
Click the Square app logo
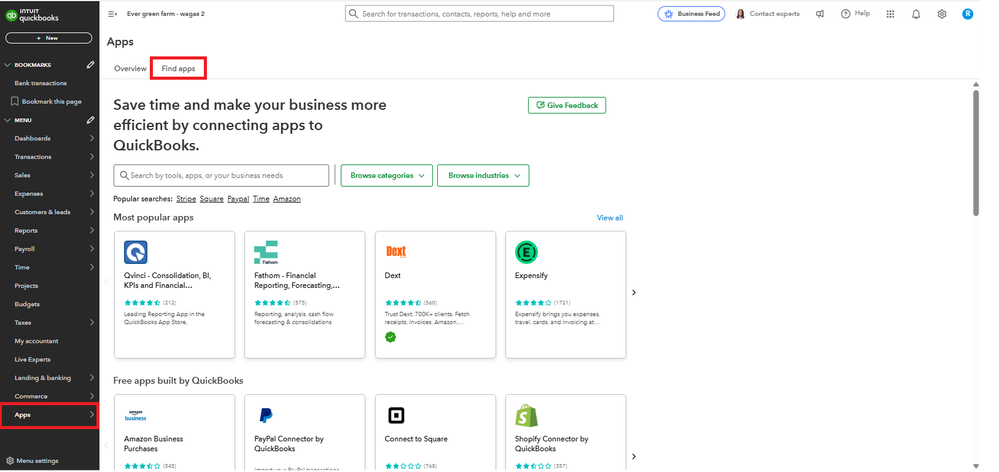[x=396, y=415]
